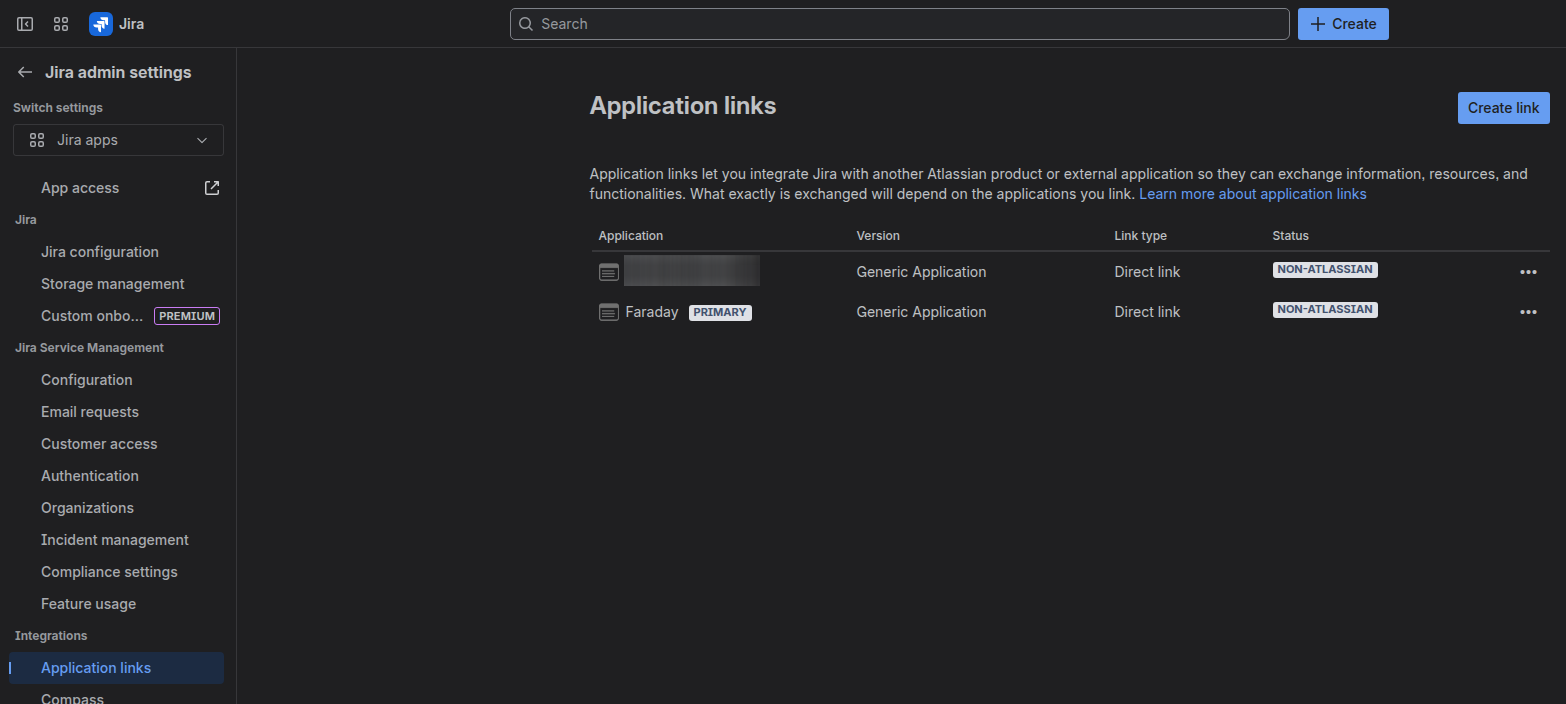Screen dimensions: 1566x704
Task: Click the Faraday application icon
Action: [608, 312]
